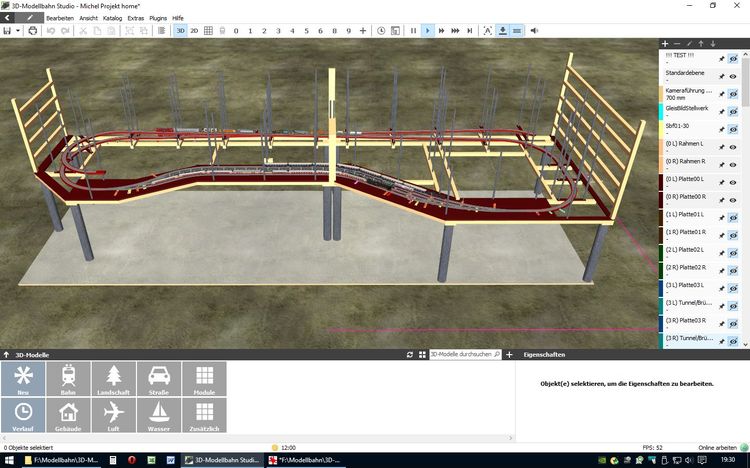Viewport: 750px width, 468px height.
Task: Add a new layer with plus icon
Action: tap(665, 44)
